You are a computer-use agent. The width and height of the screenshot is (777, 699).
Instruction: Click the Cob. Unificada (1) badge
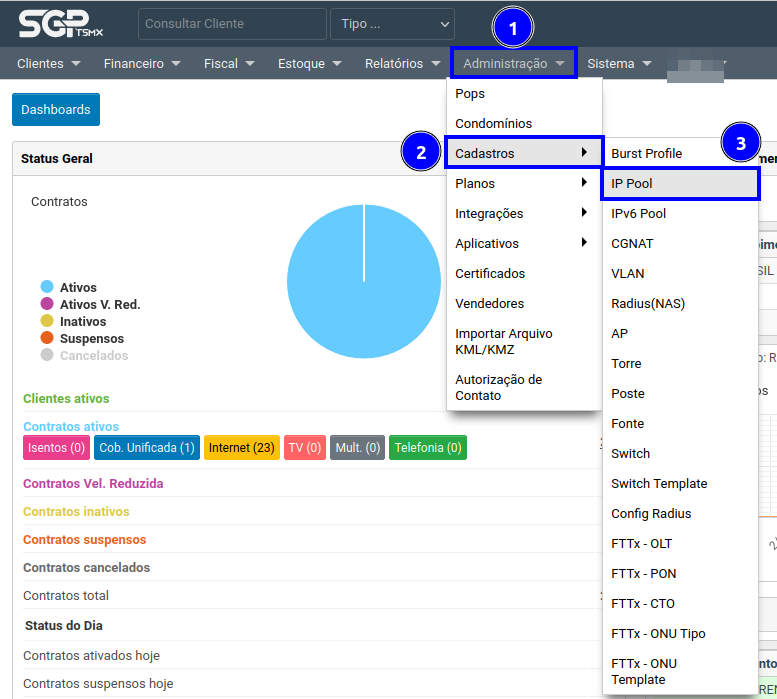click(147, 448)
